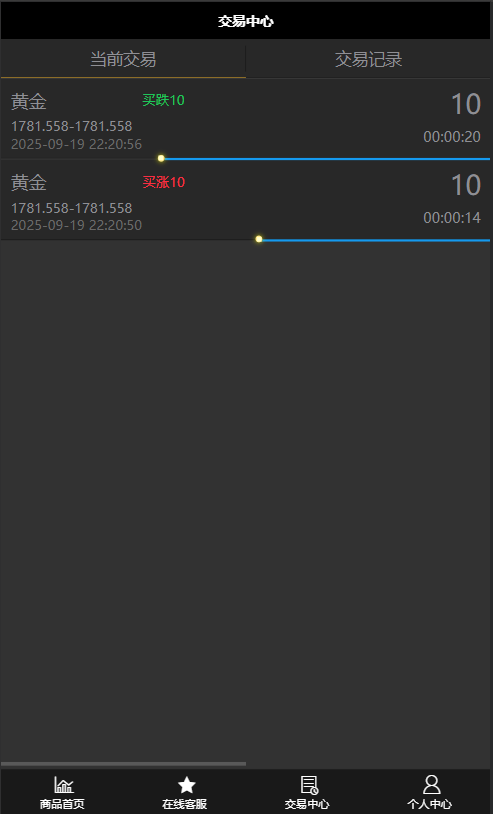493x814 pixels.
Task: Select the 交易中心 document icon
Action: [x=309, y=785]
